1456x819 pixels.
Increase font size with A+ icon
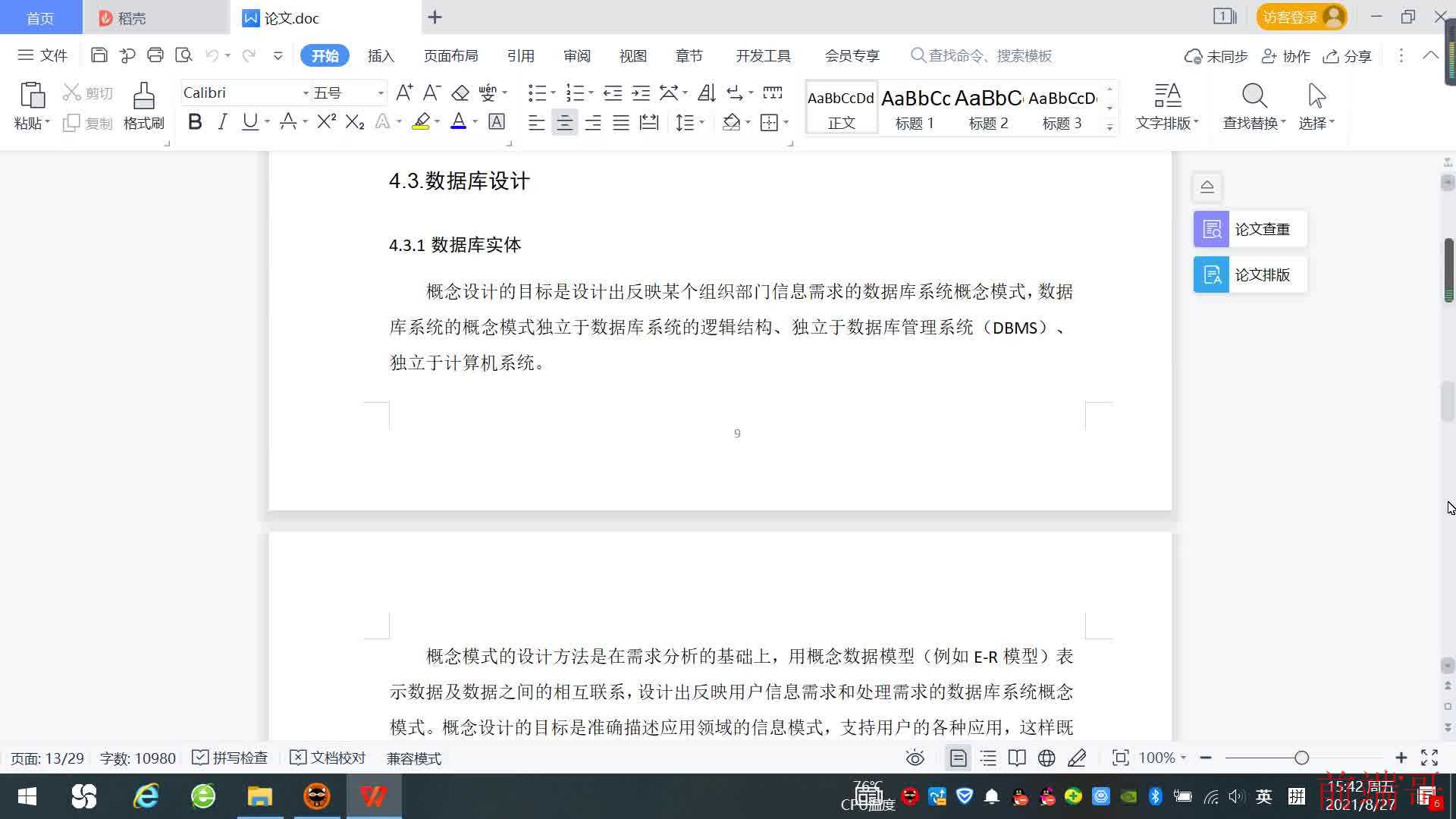pos(404,93)
